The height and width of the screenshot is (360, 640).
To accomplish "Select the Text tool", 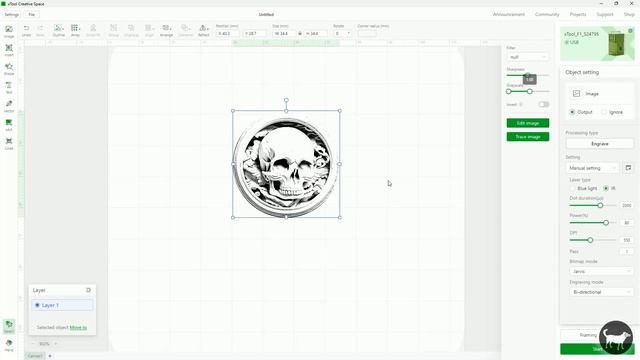I will click(x=9, y=87).
